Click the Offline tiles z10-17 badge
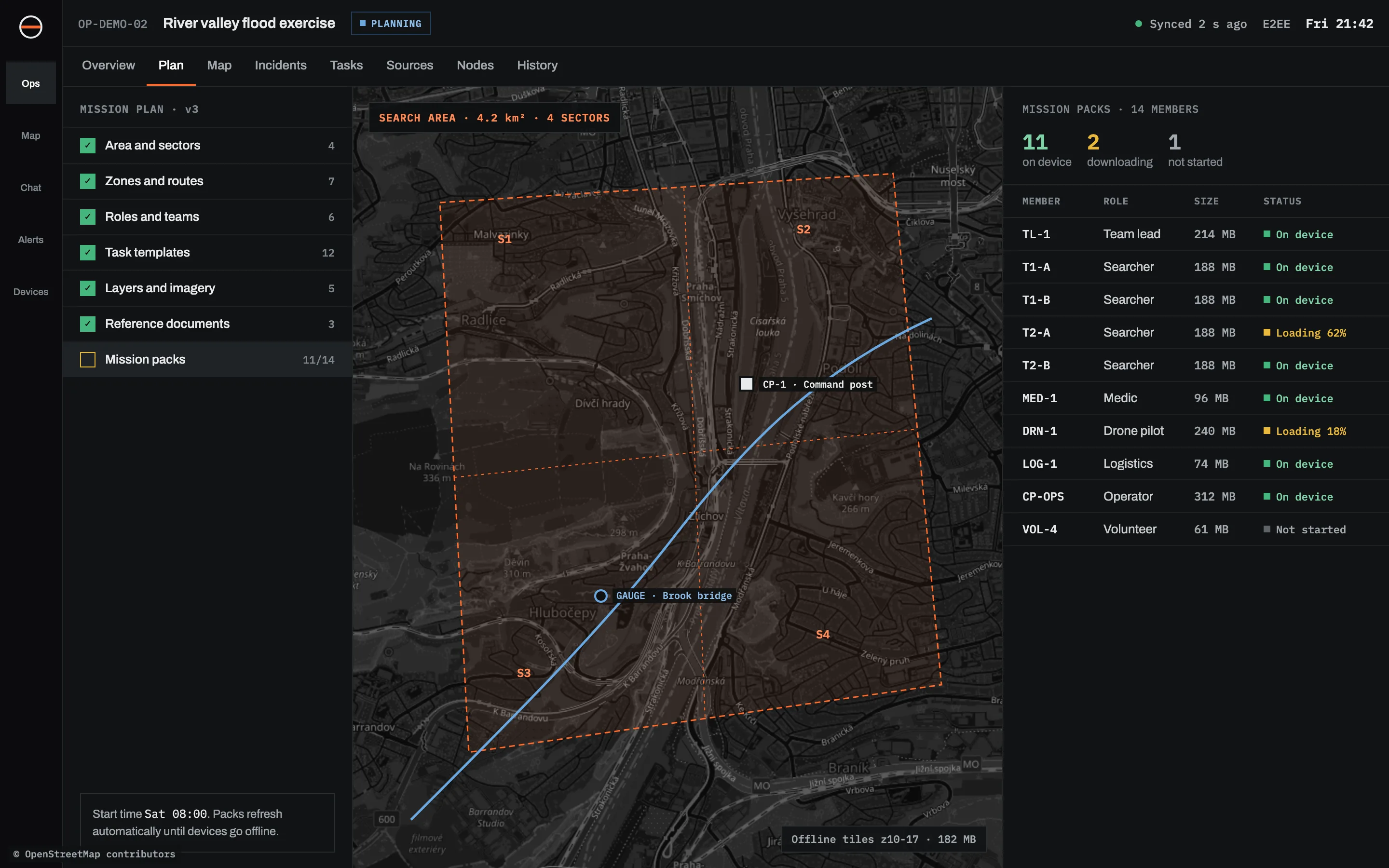The width and height of the screenshot is (1389, 868). [884, 839]
